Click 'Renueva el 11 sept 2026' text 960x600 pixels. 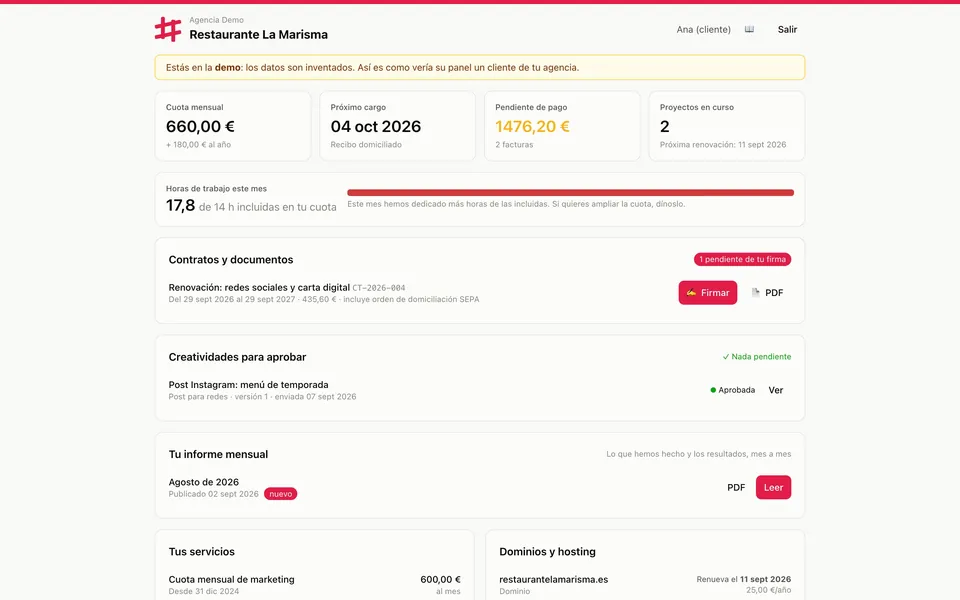click(743, 579)
